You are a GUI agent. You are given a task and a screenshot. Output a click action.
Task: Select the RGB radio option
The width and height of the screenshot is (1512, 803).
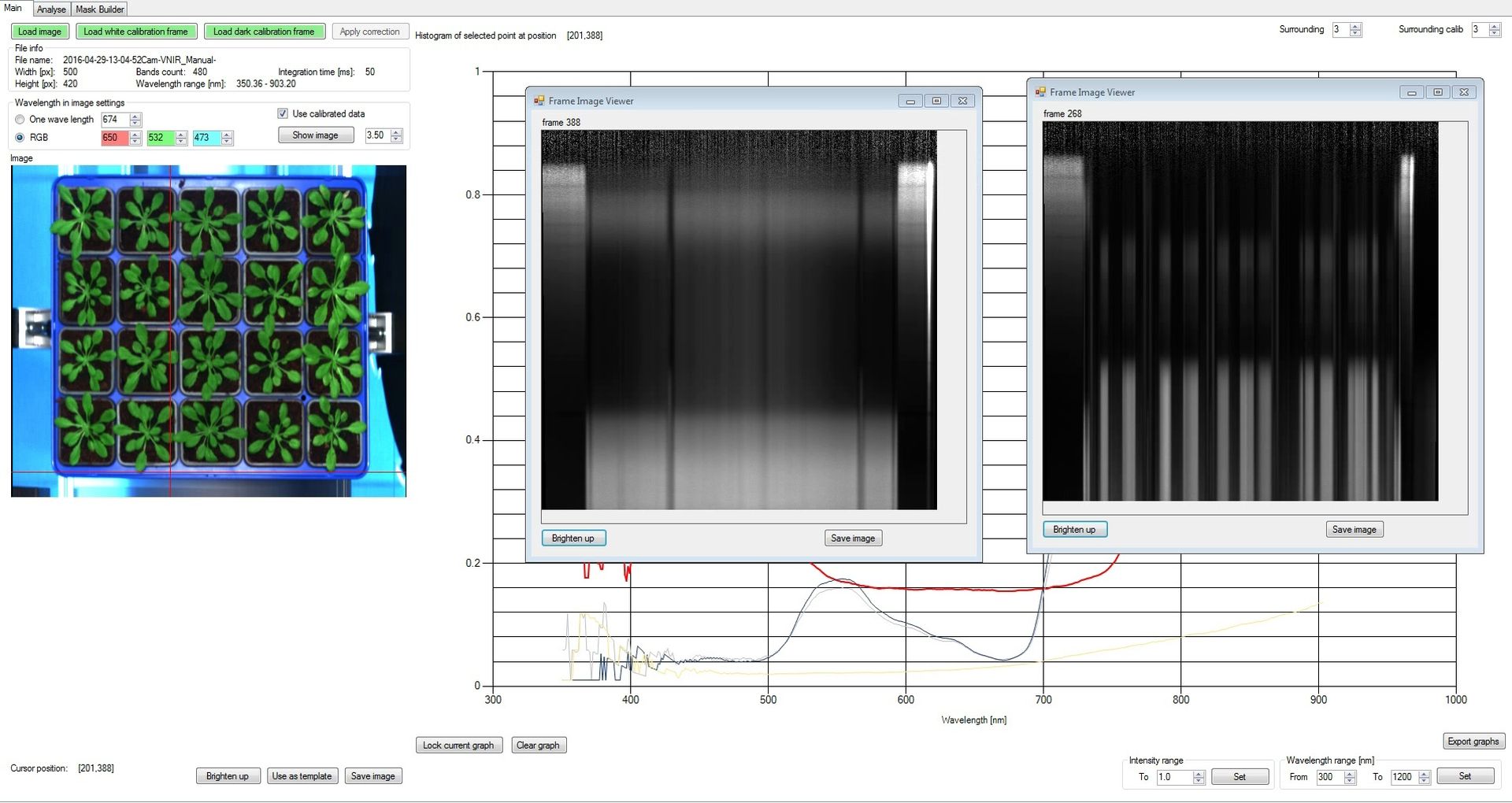tap(20, 138)
